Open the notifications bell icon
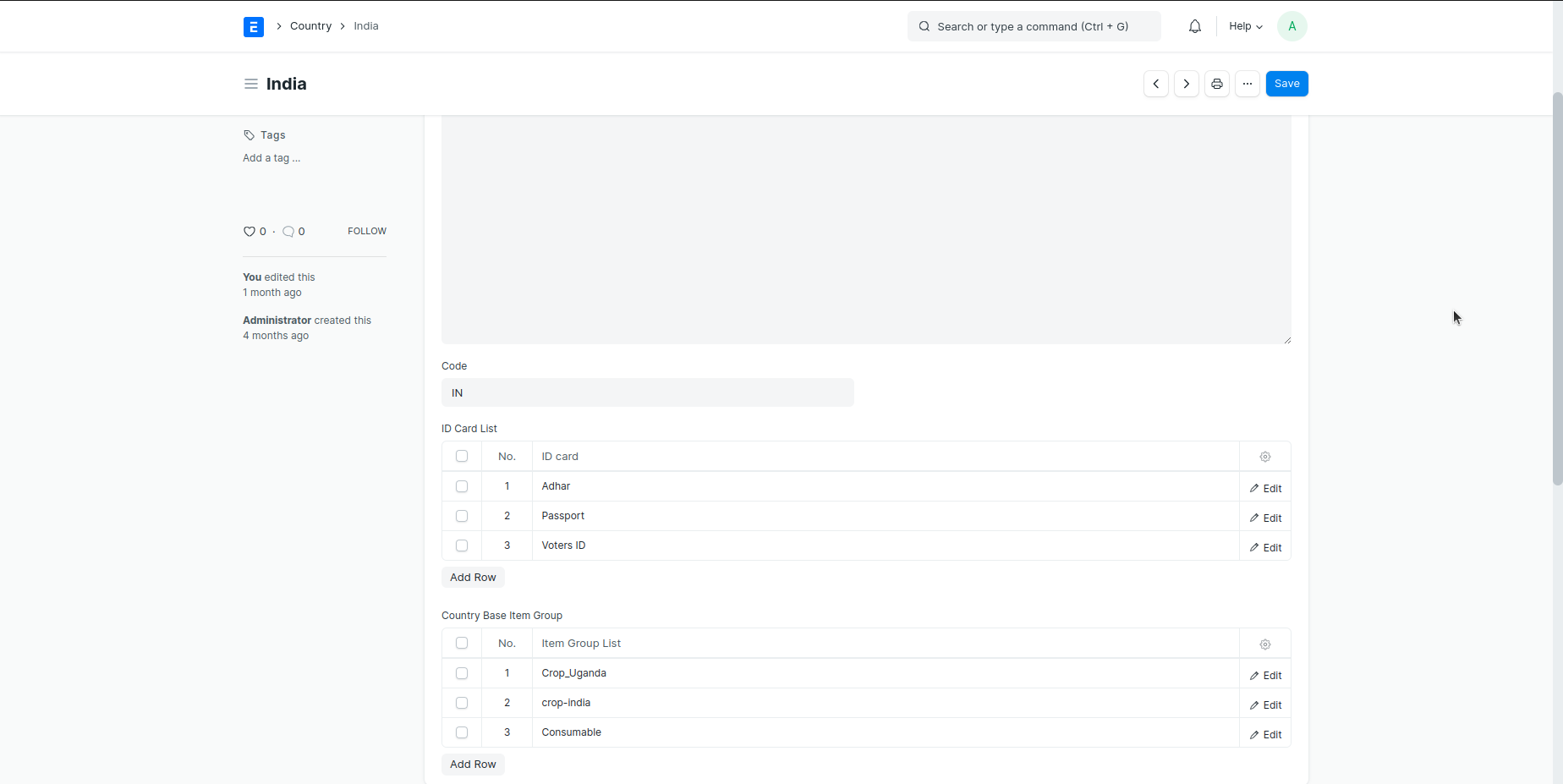Image resolution: width=1563 pixels, height=784 pixels. pyautogui.click(x=1194, y=27)
